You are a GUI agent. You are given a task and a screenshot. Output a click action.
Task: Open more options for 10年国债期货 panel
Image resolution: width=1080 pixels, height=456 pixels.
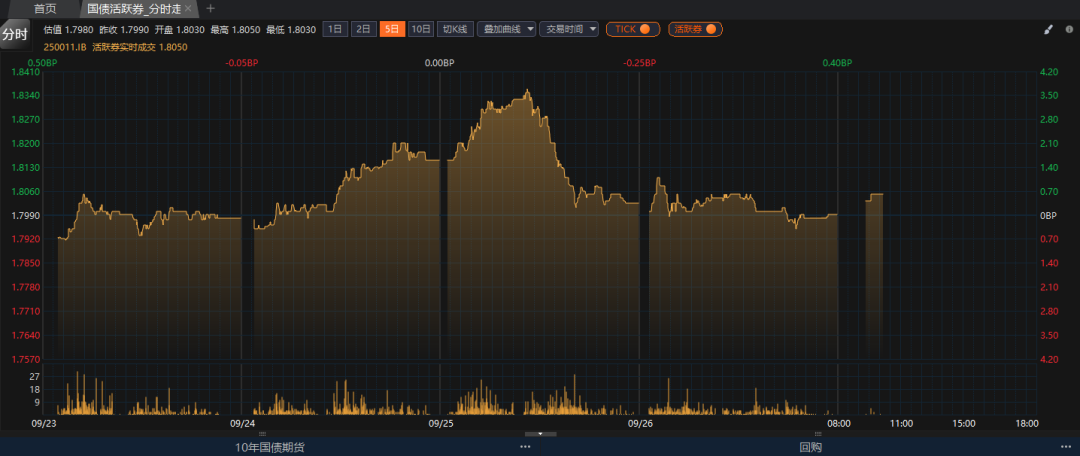pyautogui.click(x=524, y=447)
